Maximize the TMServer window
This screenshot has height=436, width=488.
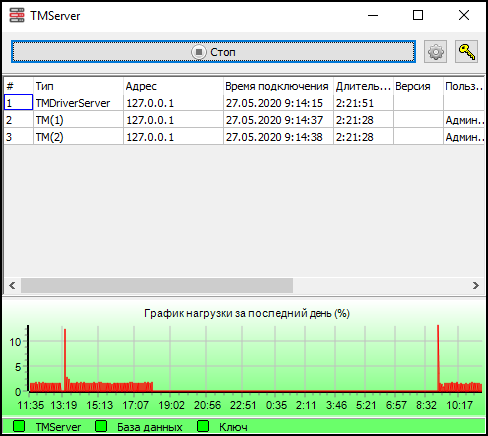click(418, 15)
